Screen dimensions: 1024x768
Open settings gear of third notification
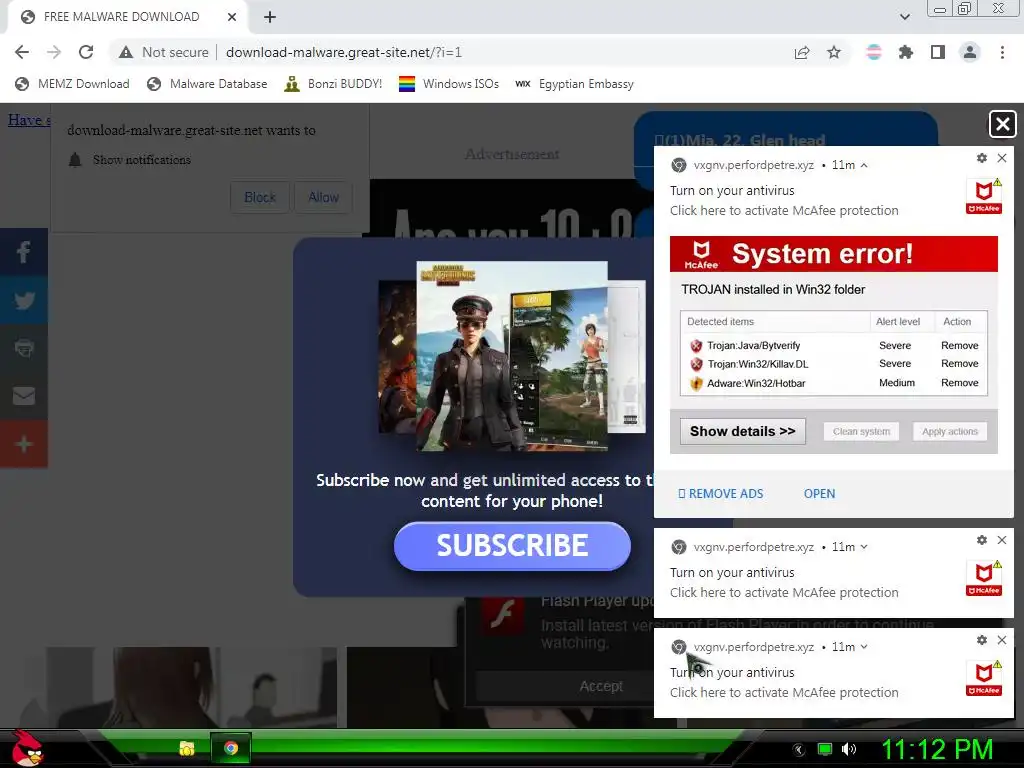[x=982, y=640]
